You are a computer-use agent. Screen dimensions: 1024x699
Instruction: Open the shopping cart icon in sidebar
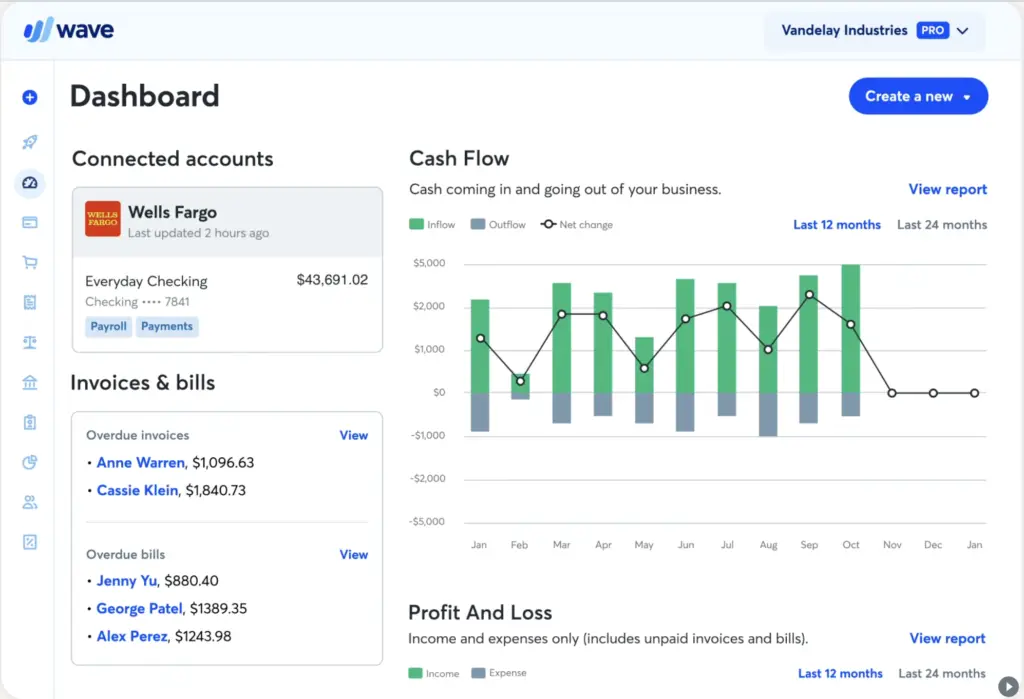click(x=29, y=263)
